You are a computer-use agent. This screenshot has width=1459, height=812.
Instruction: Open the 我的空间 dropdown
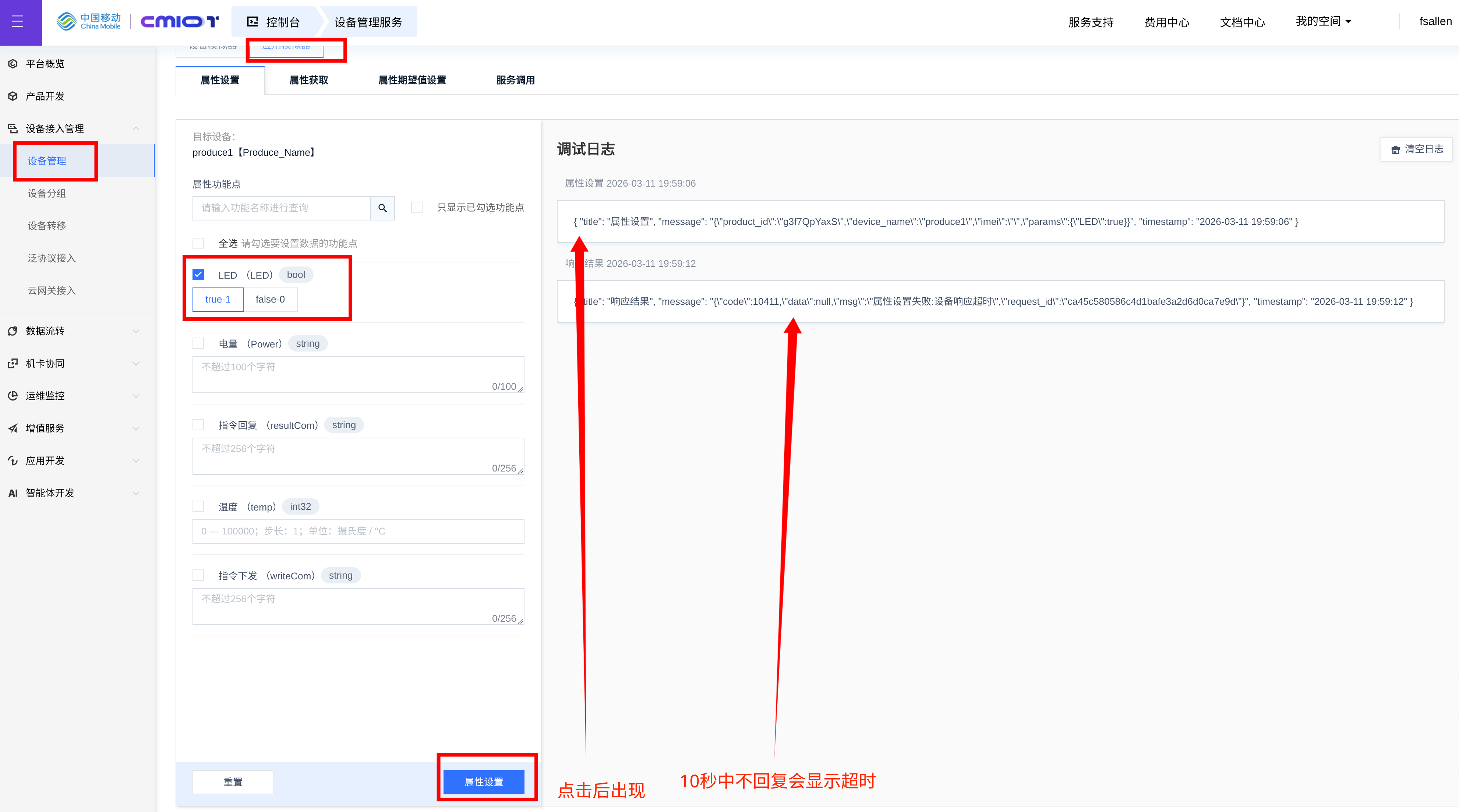pos(1324,21)
